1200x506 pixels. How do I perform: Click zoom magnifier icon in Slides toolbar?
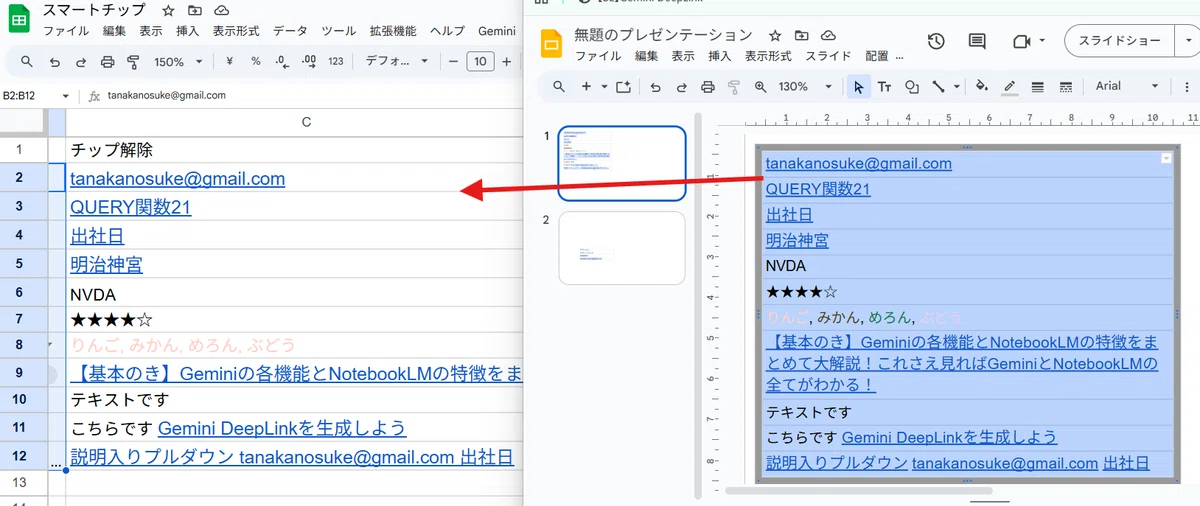click(x=760, y=87)
